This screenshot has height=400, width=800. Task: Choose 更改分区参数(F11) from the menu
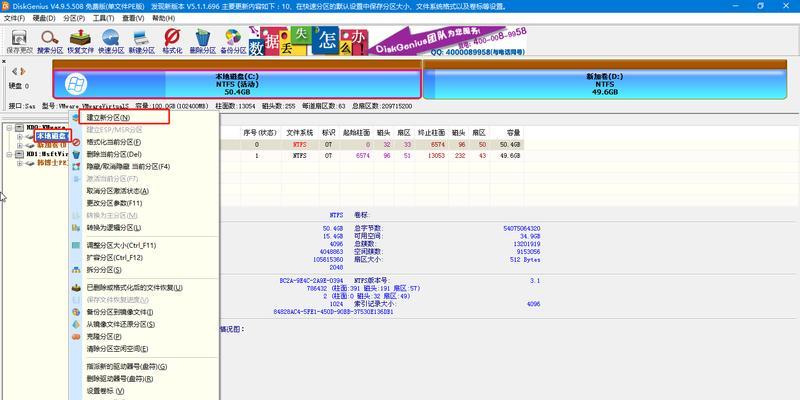[114, 203]
